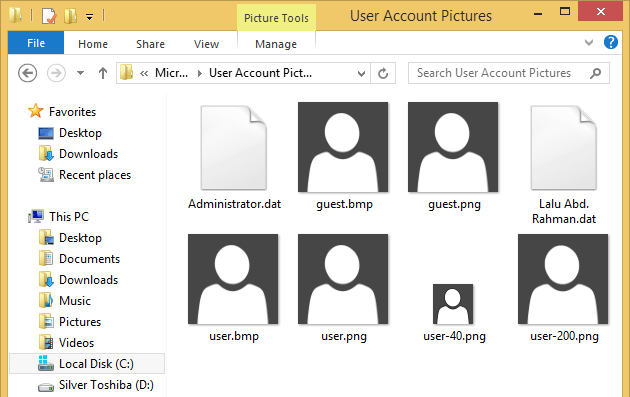
Task: Open Desktop under This PC
Action: pyautogui.click(x=80, y=238)
